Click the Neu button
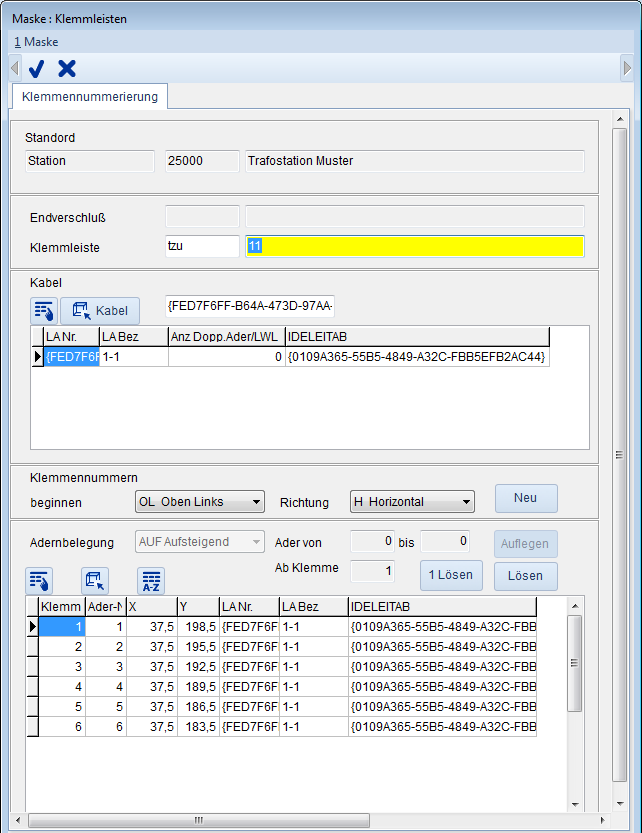 [x=526, y=498]
